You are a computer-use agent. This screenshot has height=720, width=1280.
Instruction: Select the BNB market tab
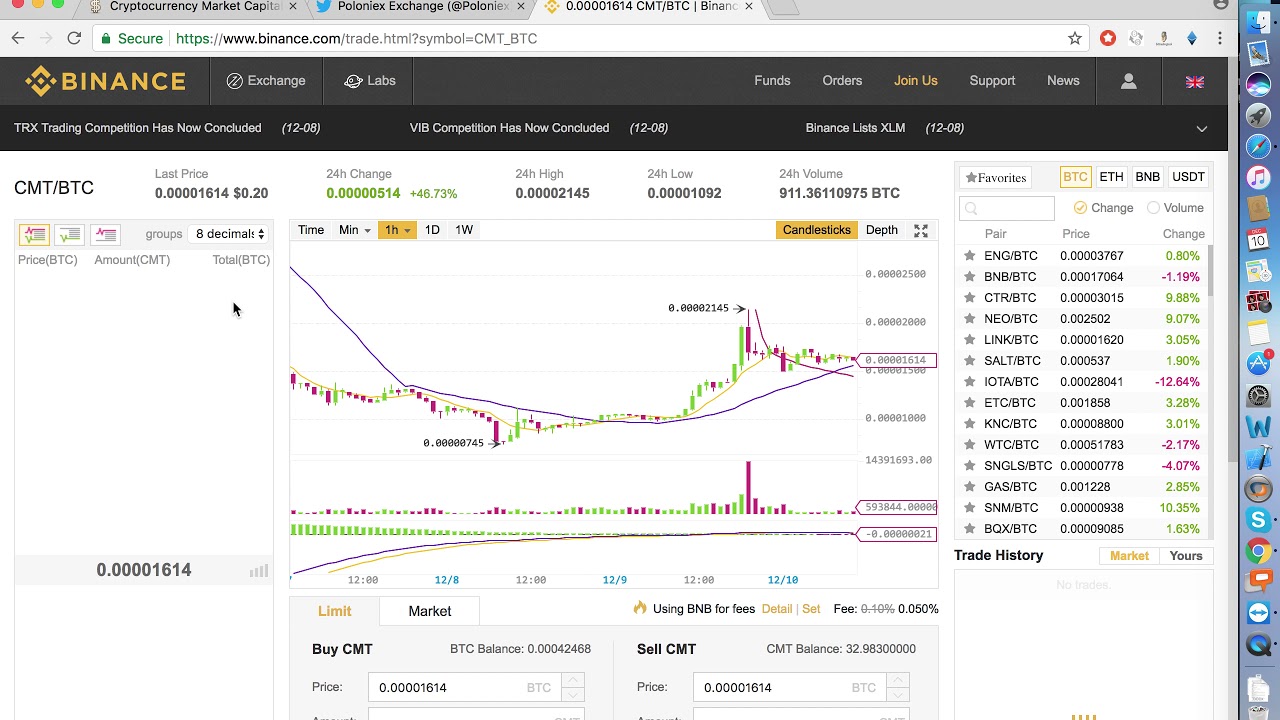pos(1147,177)
